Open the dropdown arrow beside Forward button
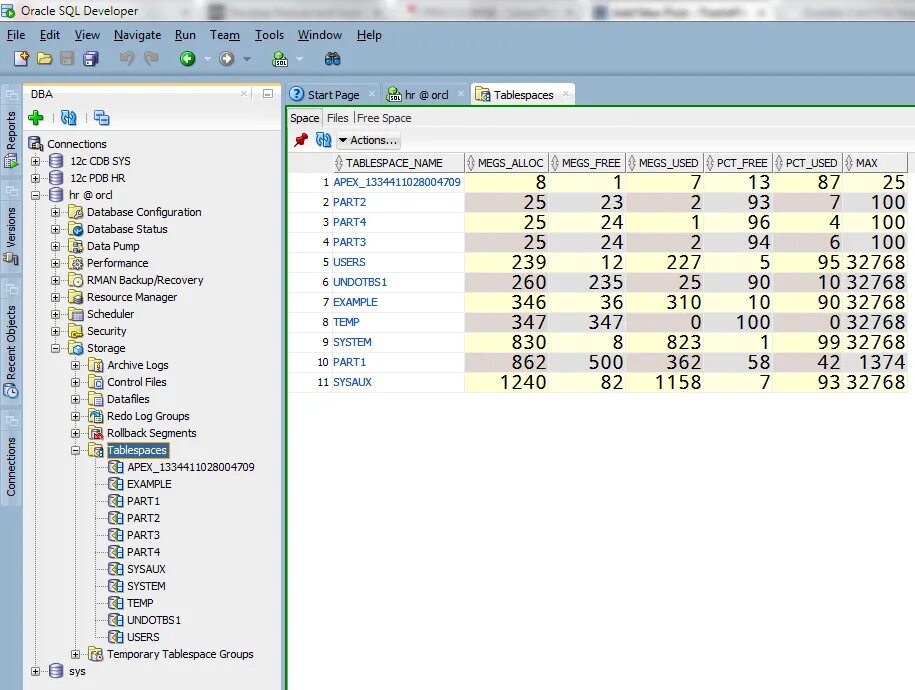The width and height of the screenshot is (915, 690). tap(247, 59)
